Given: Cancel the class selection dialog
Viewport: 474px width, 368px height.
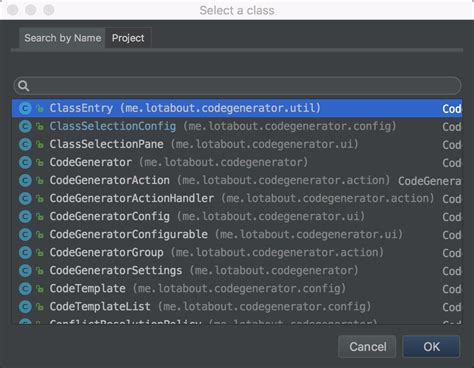Looking at the screenshot, I should [367, 347].
